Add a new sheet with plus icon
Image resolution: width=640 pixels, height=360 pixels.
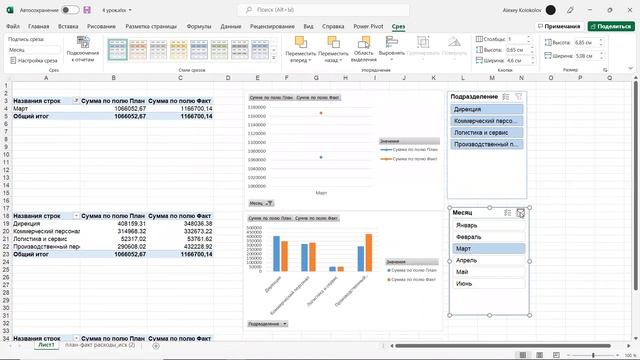coord(156,346)
